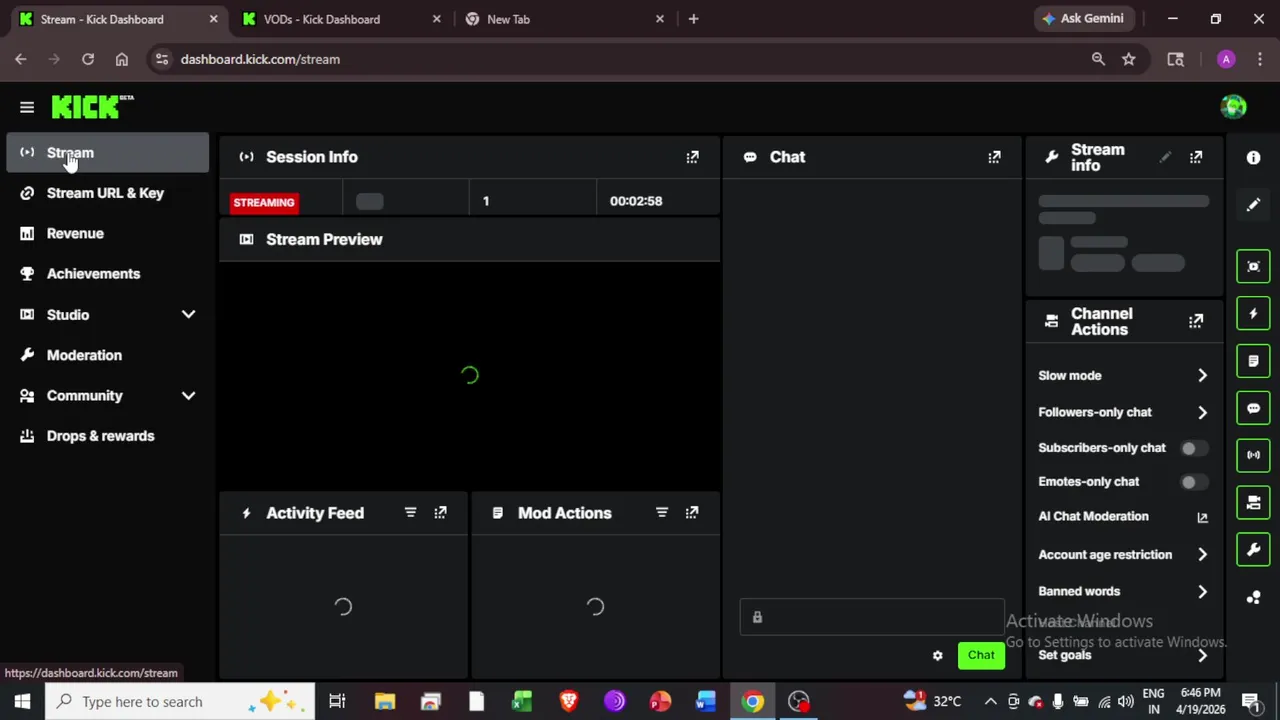The image size is (1280, 720).
Task: Switch to the New Tab browser tab
Action: (x=565, y=19)
